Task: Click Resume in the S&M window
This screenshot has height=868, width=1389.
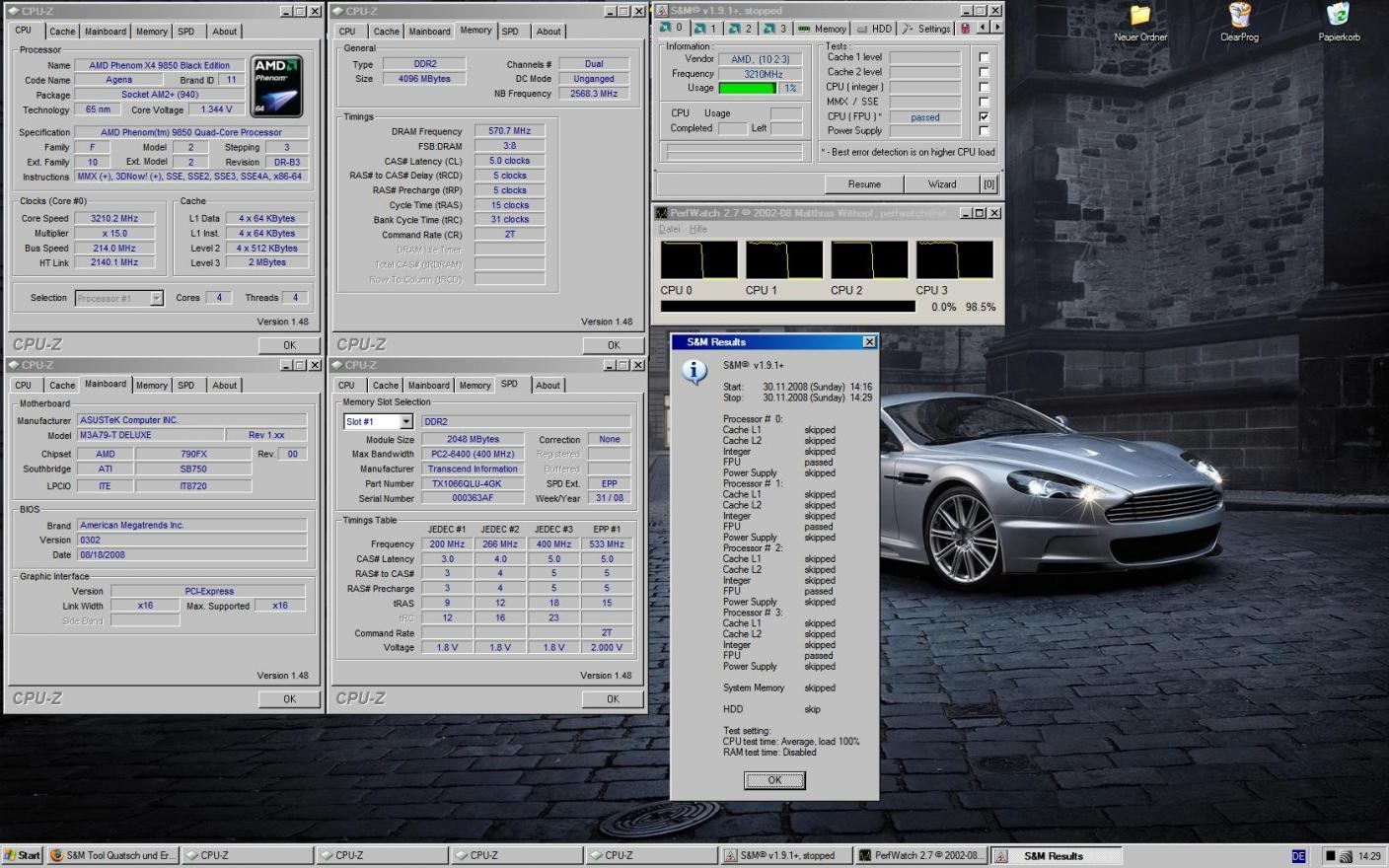Action: click(x=864, y=184)
